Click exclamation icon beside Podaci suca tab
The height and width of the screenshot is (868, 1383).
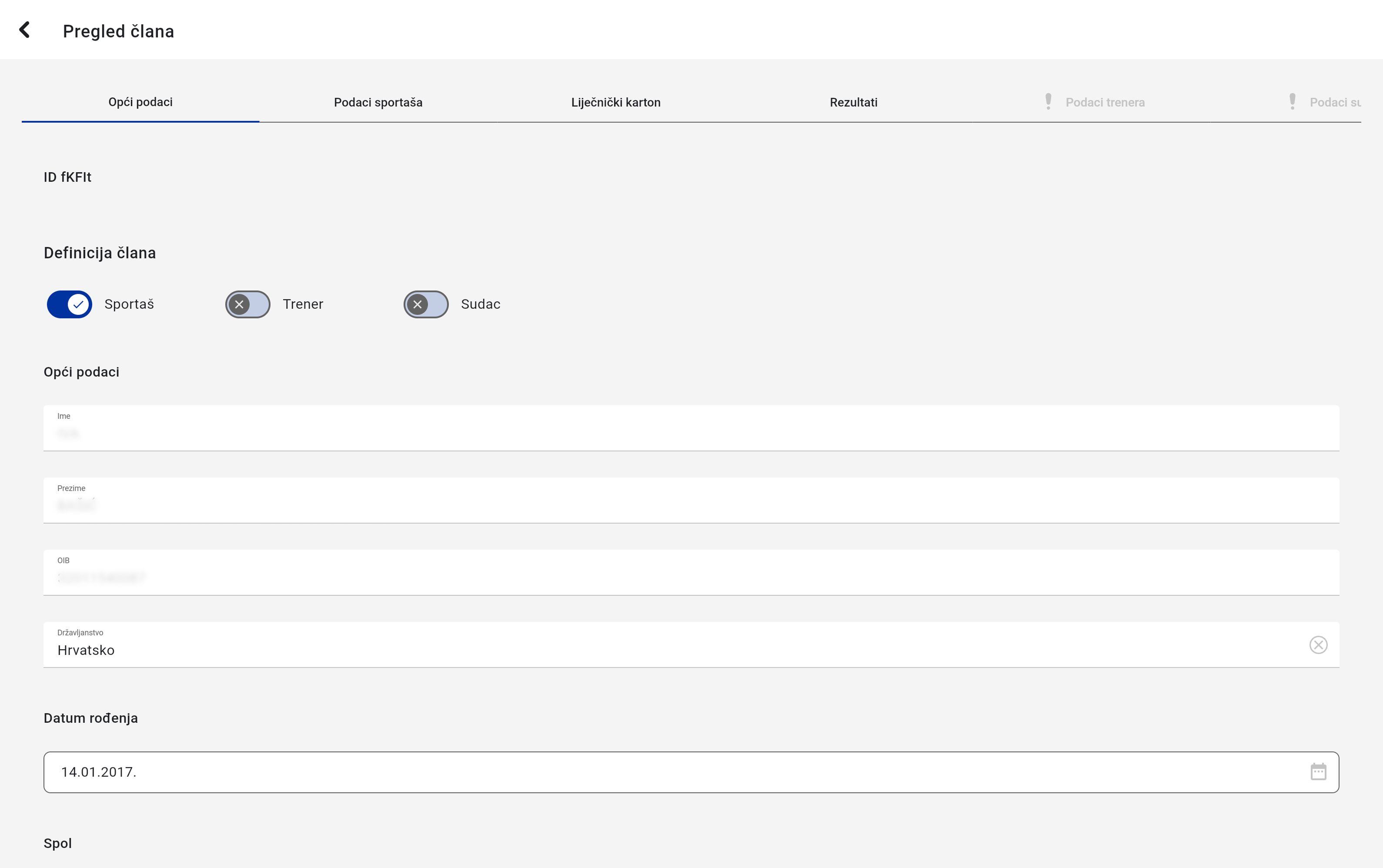[1292, 102]
